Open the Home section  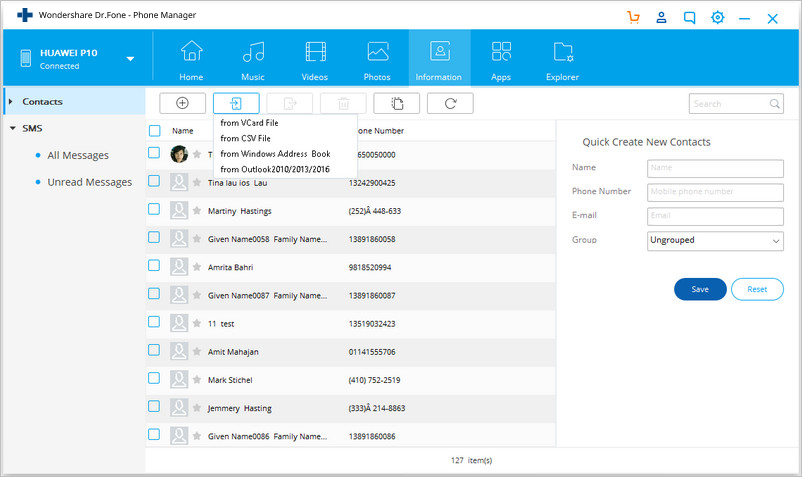191,60
